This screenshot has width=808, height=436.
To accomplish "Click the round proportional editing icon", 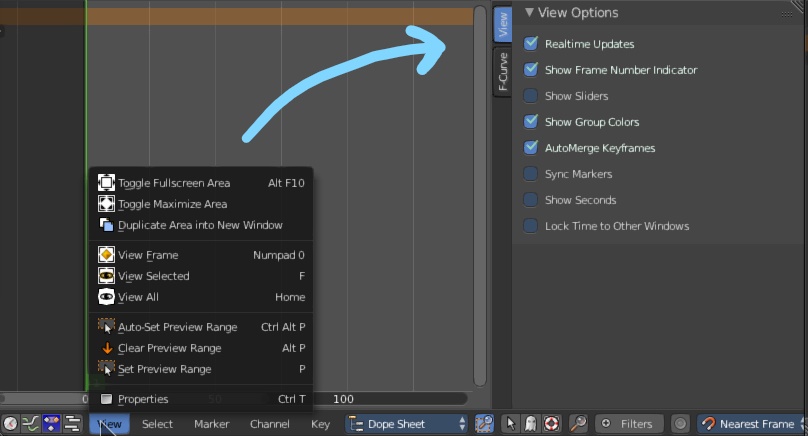I will (x=680, y=424).
